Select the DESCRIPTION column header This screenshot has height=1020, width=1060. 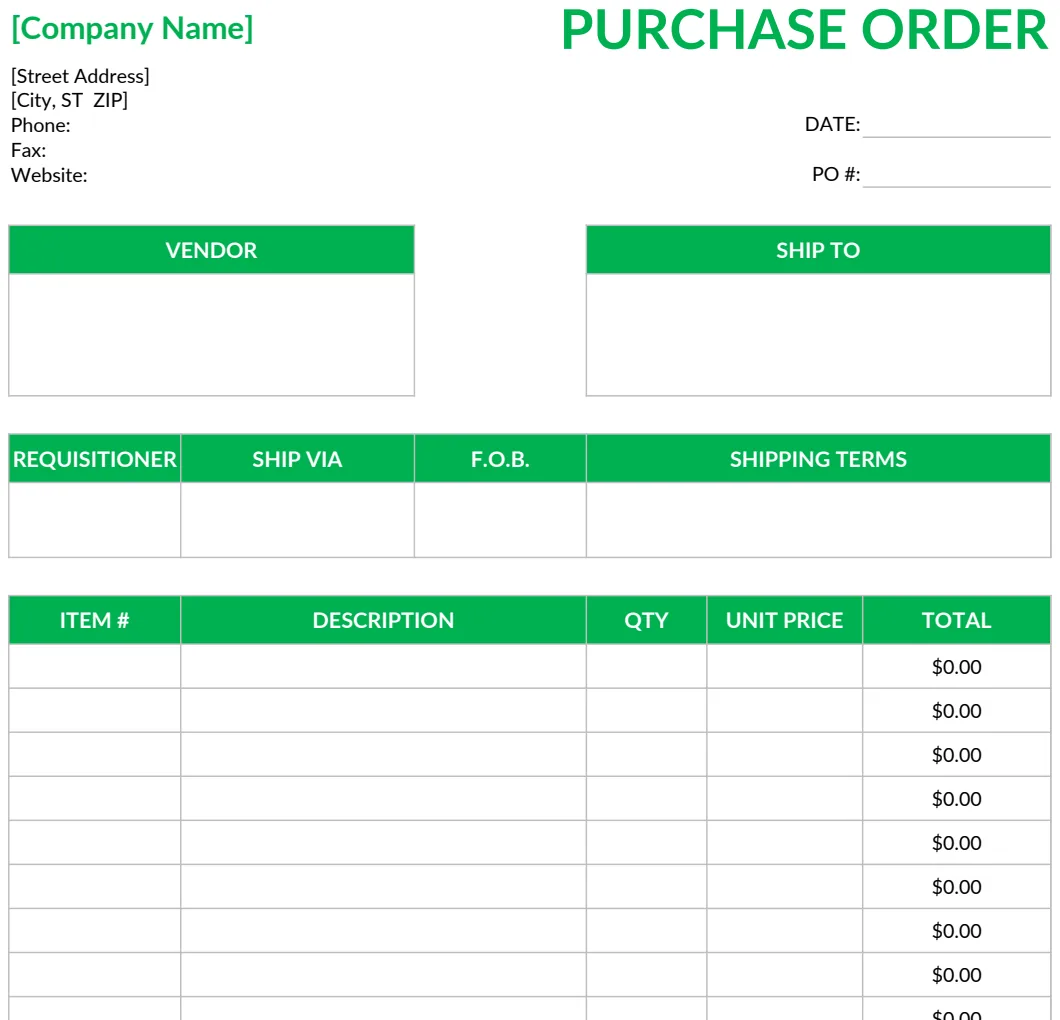pos(383,620)
